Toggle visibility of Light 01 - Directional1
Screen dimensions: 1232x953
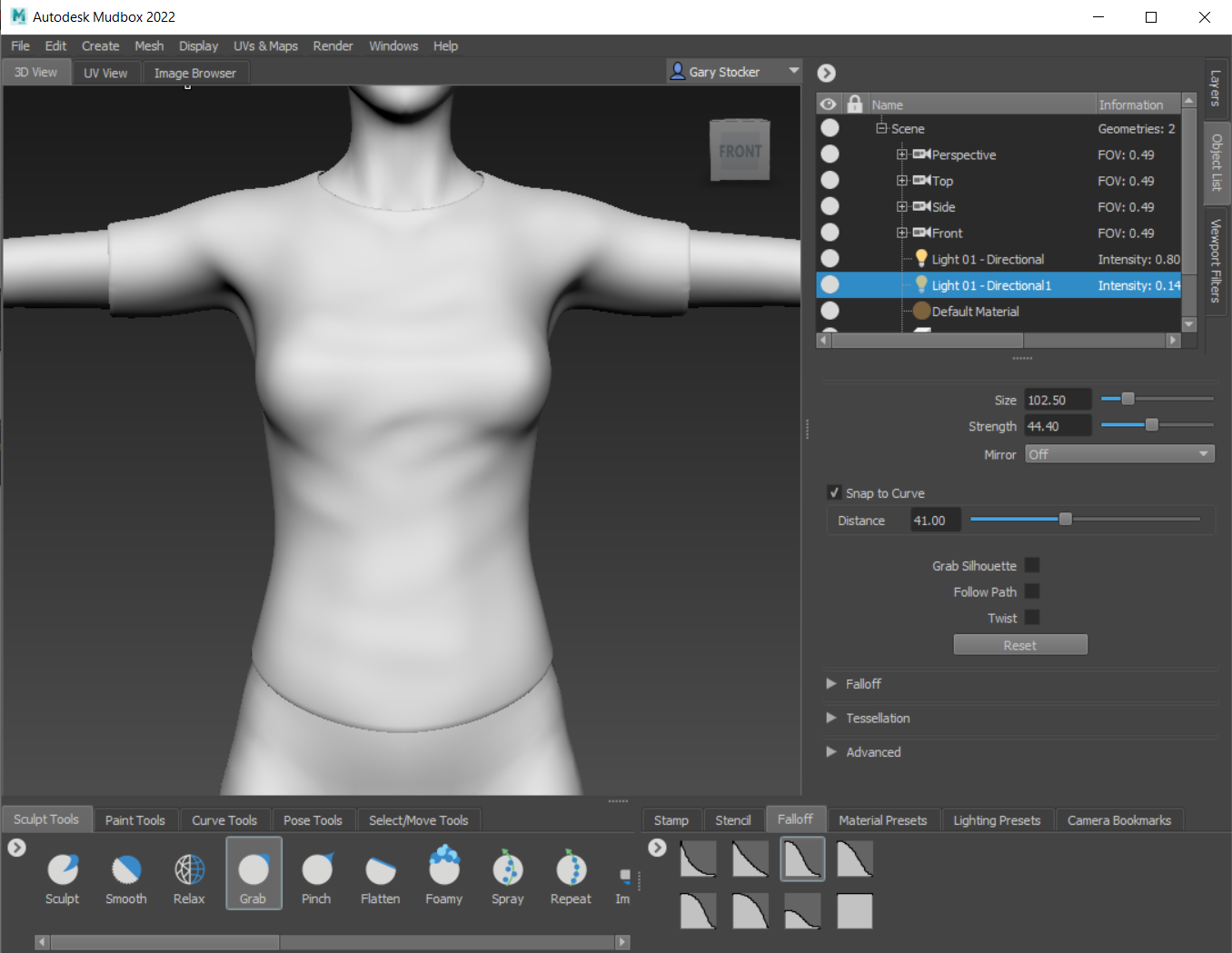(x=830, y=285)
